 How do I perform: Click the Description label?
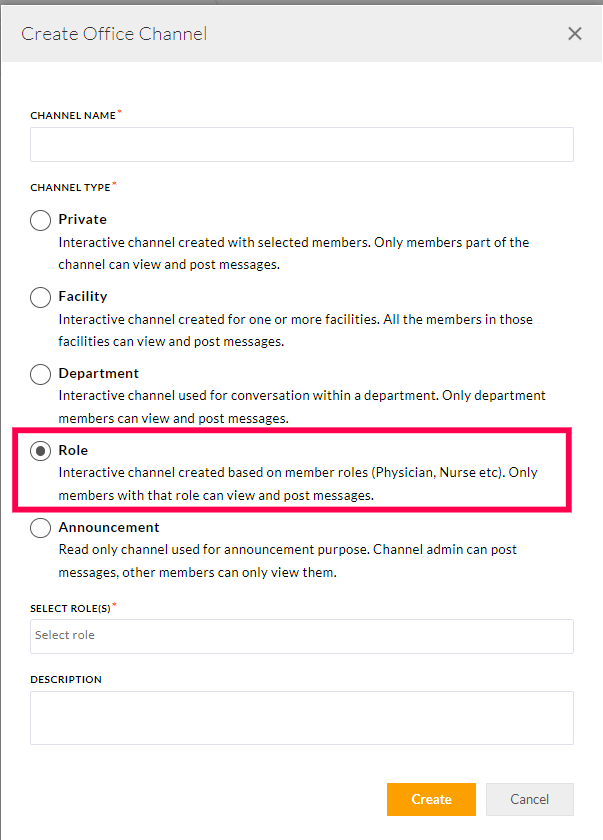click(66, 679)
